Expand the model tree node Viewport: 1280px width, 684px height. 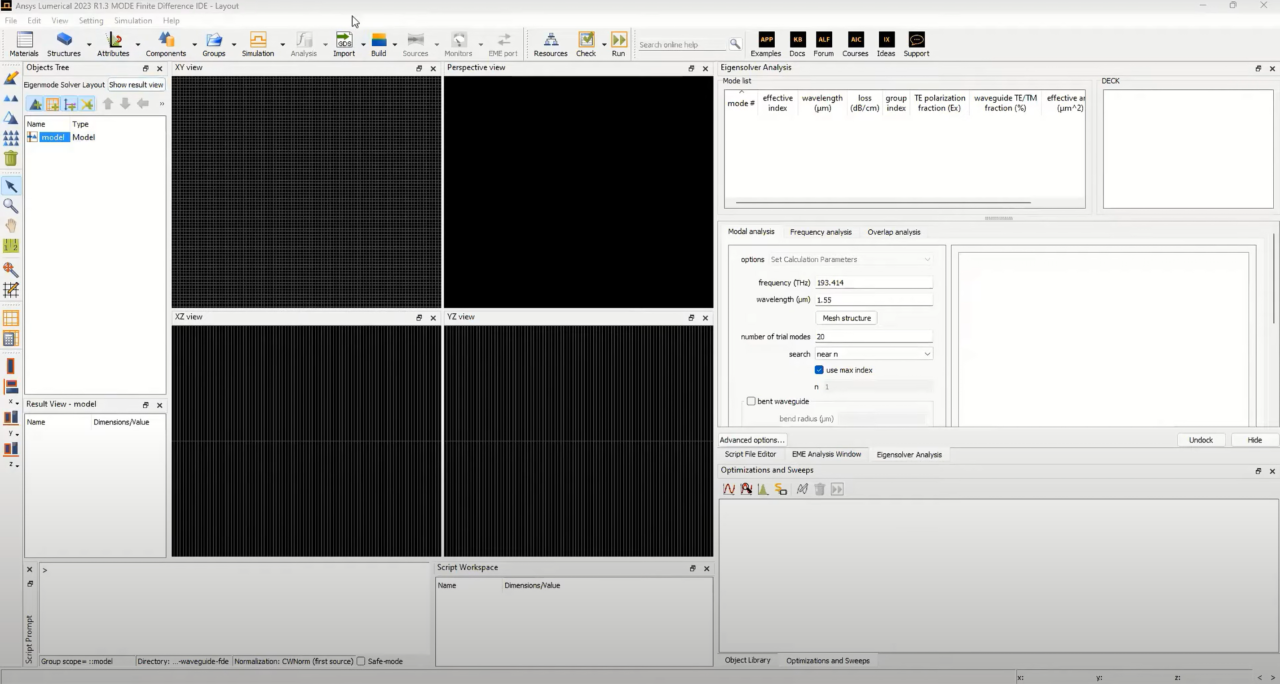32,137
